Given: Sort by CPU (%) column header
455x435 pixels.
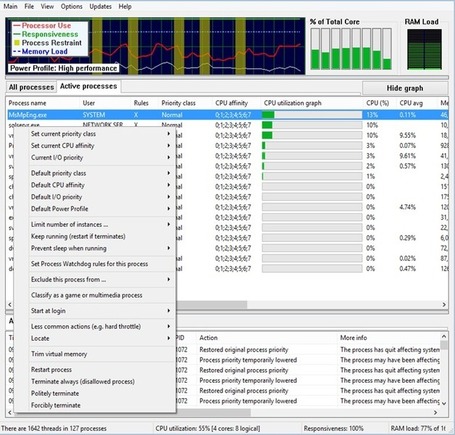Looking at the screenshot, I should [378, 103].
